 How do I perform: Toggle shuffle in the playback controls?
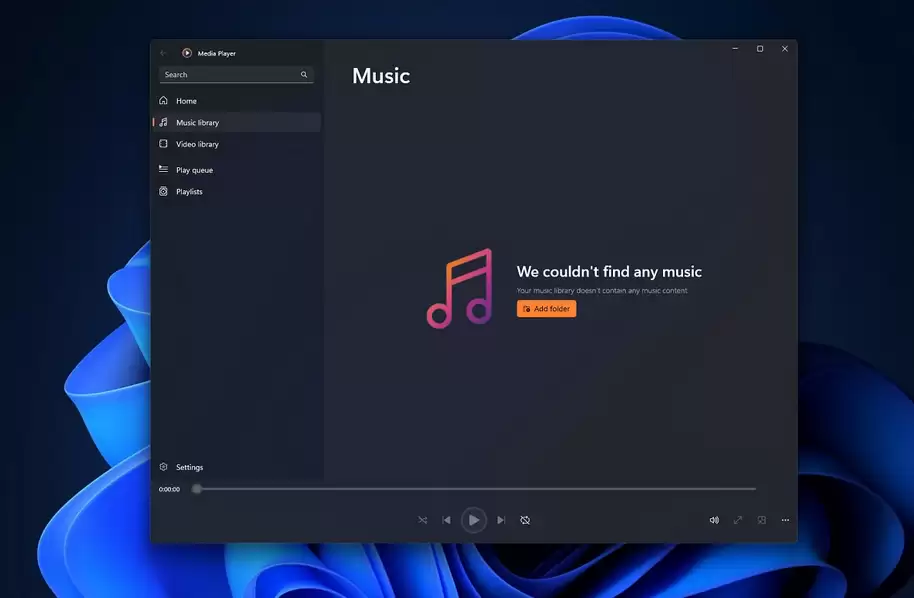coord(422,520)
